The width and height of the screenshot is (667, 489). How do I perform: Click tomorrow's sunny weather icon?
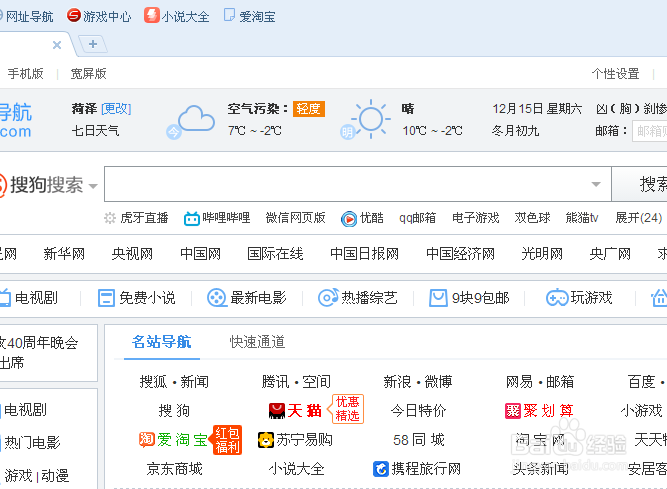(371, 119)
